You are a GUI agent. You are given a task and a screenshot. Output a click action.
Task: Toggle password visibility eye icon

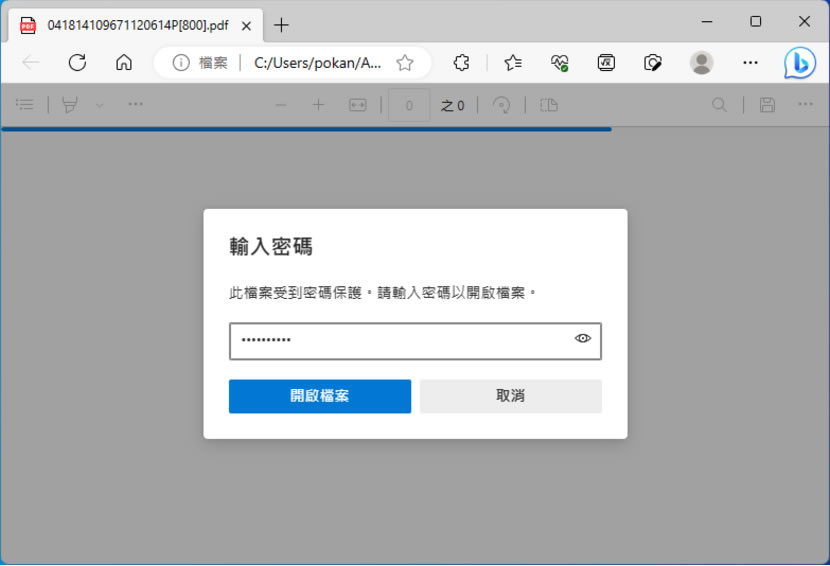click(583, 339)
